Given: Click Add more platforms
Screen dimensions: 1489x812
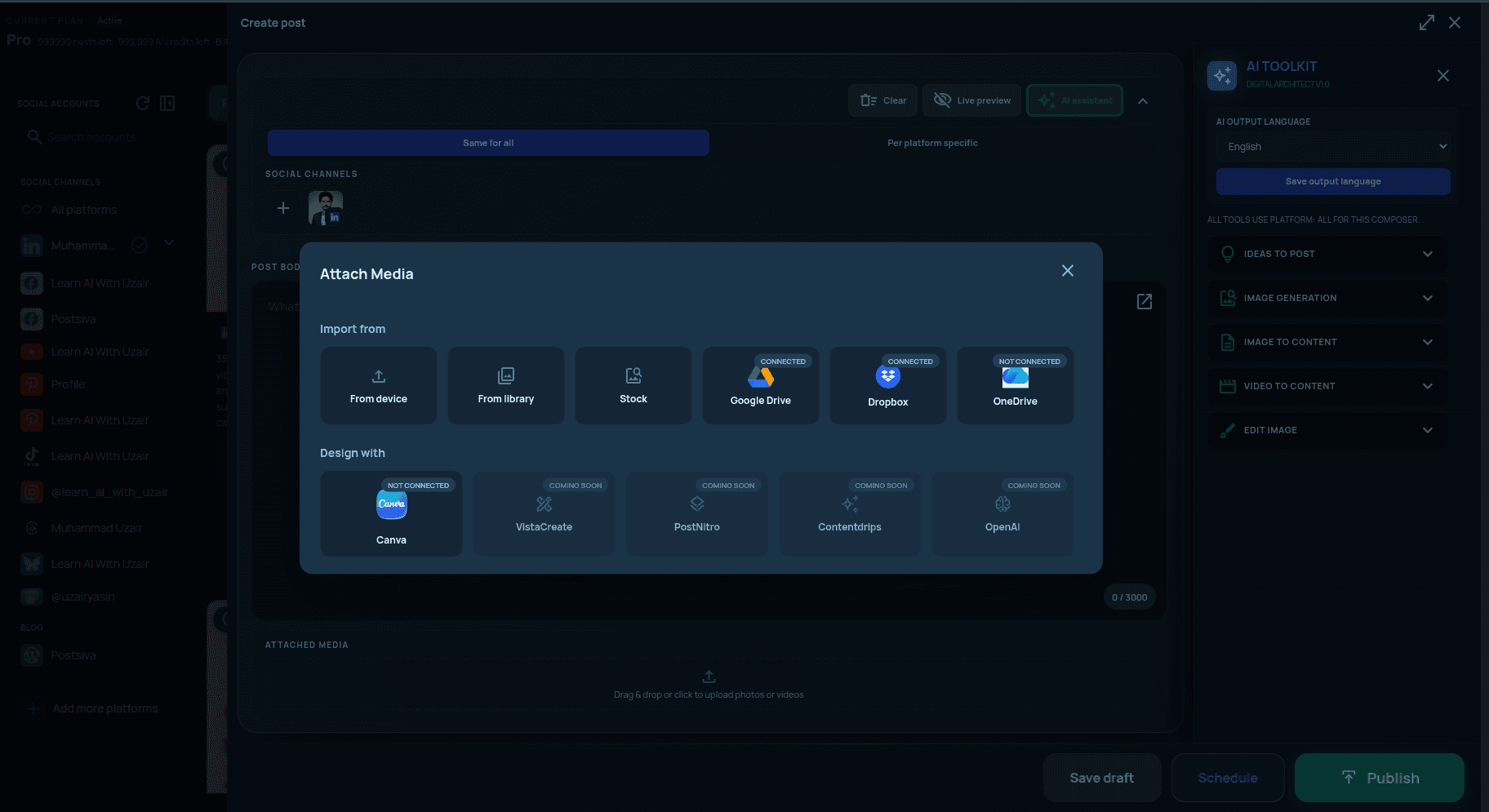Looking at the screenshot, I should pyautogui.click(x=92, y=708).
